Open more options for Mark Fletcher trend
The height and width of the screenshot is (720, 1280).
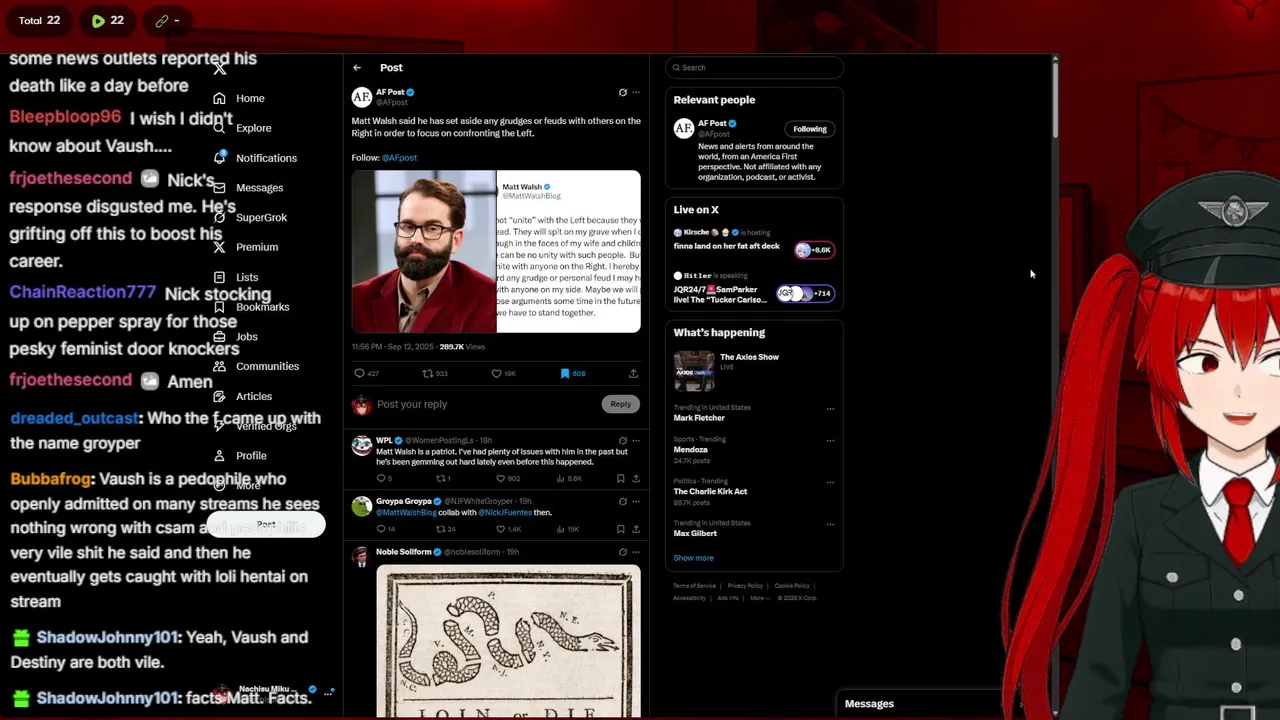pyautogui.click(x=830, y=409)
